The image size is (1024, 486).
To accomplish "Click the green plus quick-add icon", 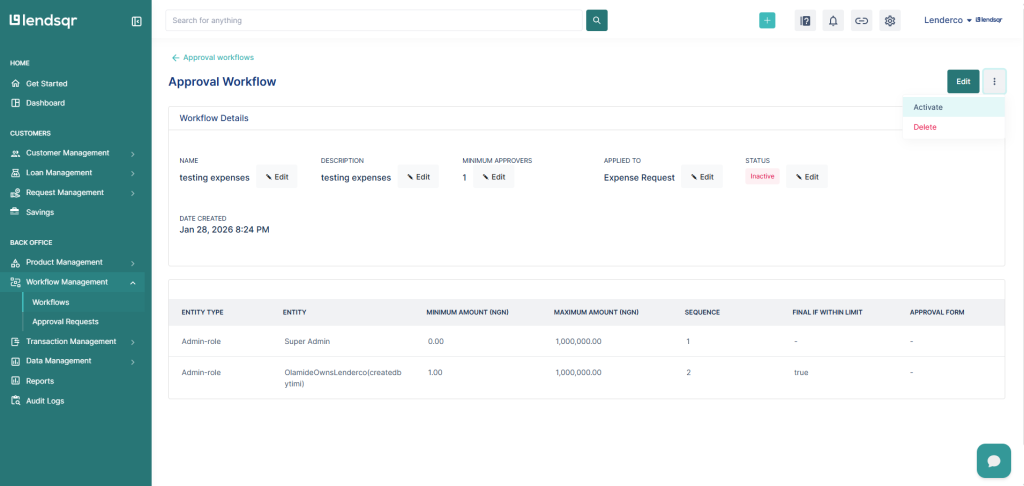I will tap(767, 20).
